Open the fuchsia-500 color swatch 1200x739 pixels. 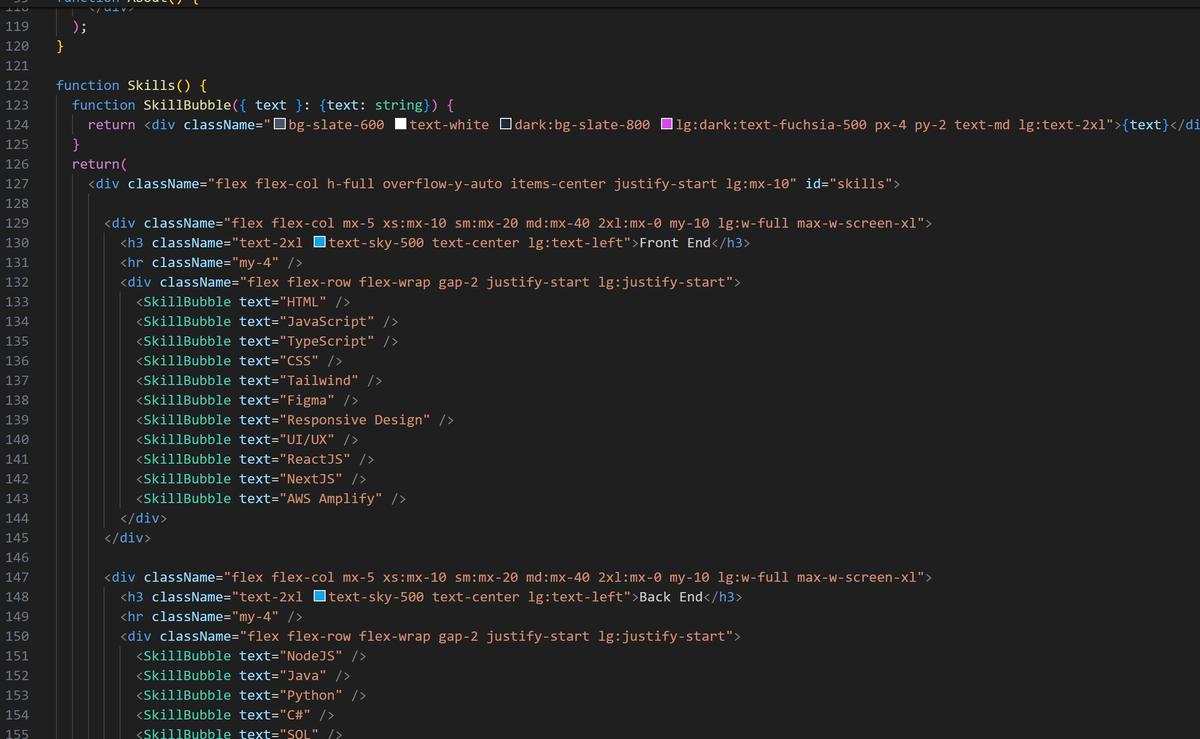point(667,125)
